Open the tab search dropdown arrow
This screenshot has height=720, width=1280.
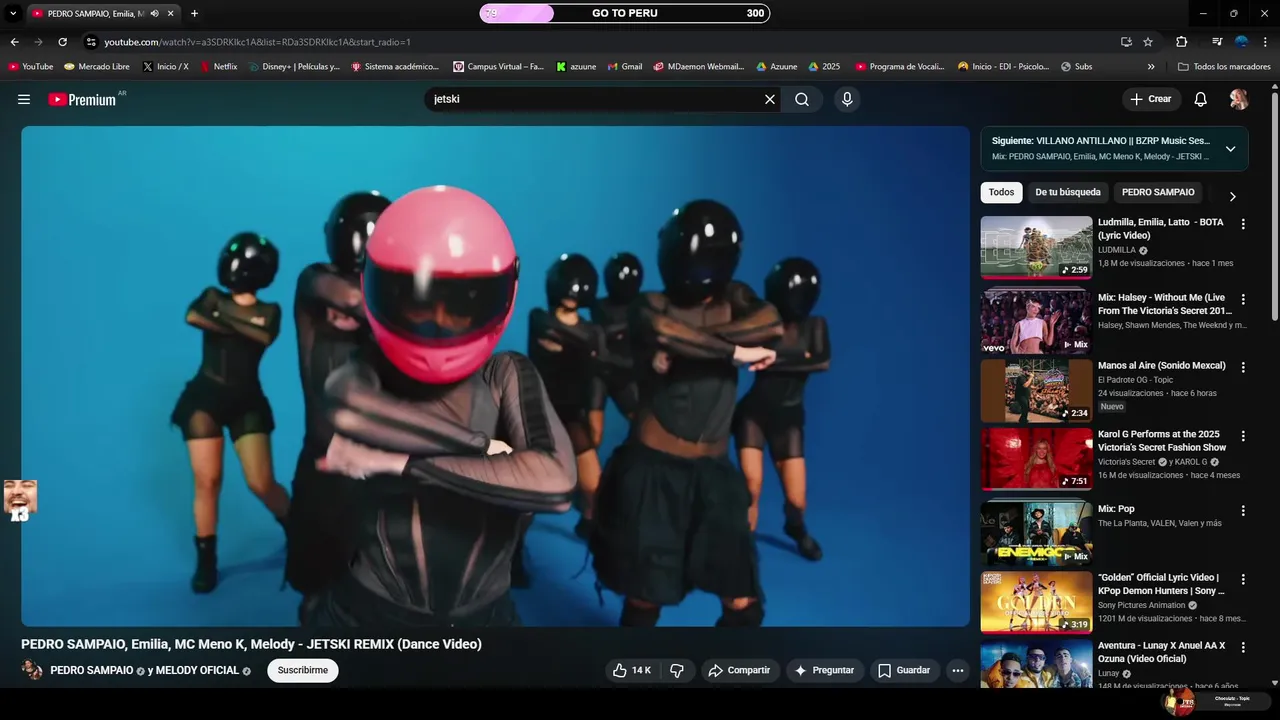(x=13, y=14)
